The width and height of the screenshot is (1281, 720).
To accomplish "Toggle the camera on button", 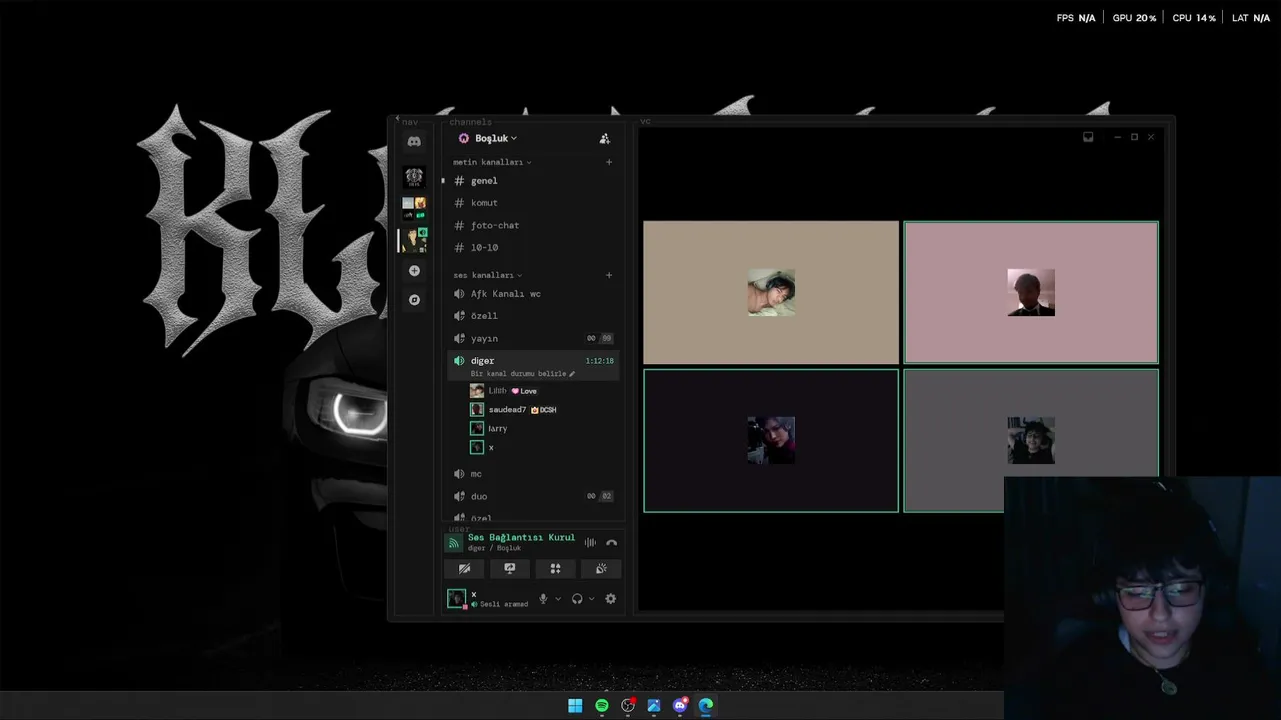I will click(x=464, y=569).
